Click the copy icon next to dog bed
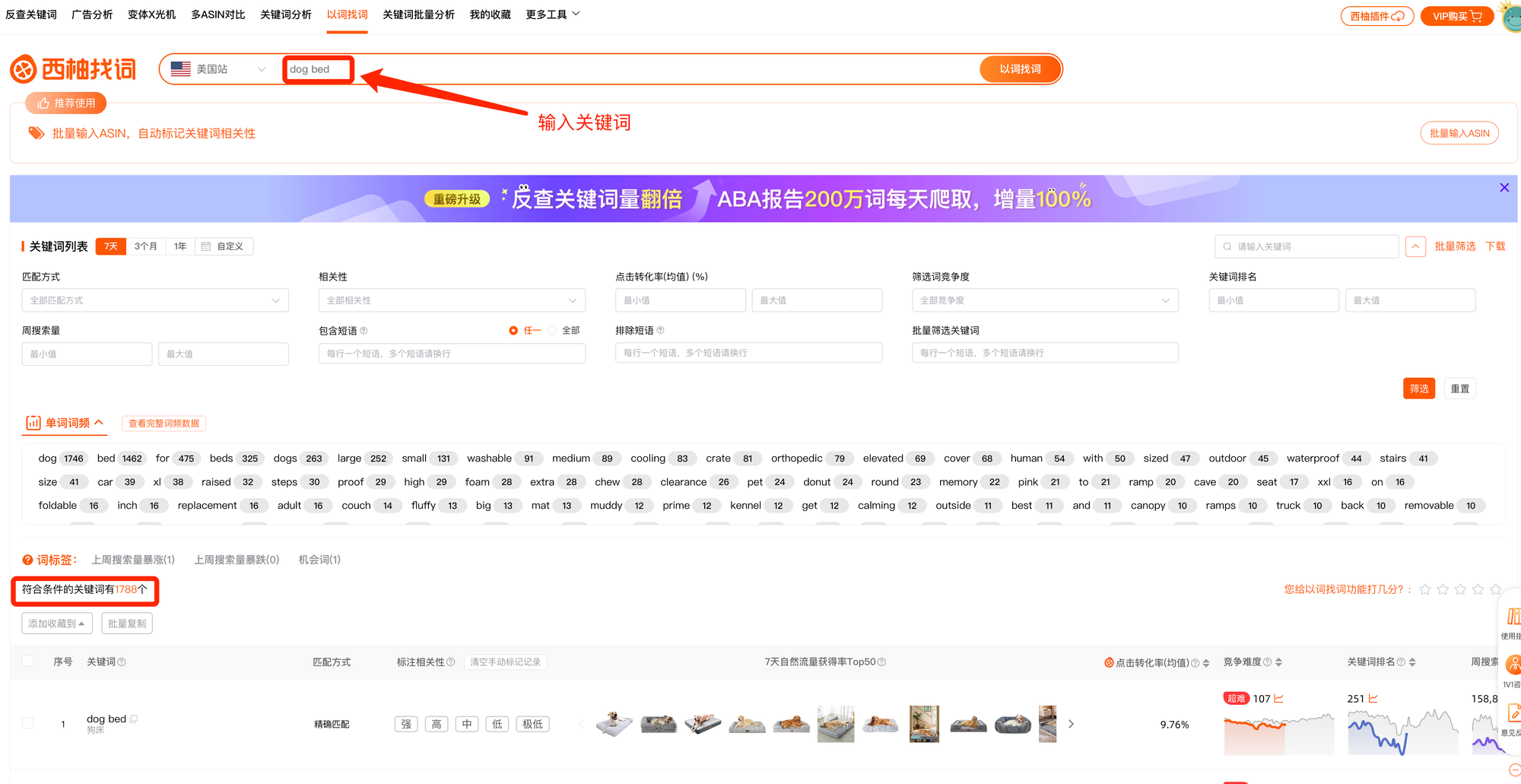The image size is (1521, 784). 134,719
